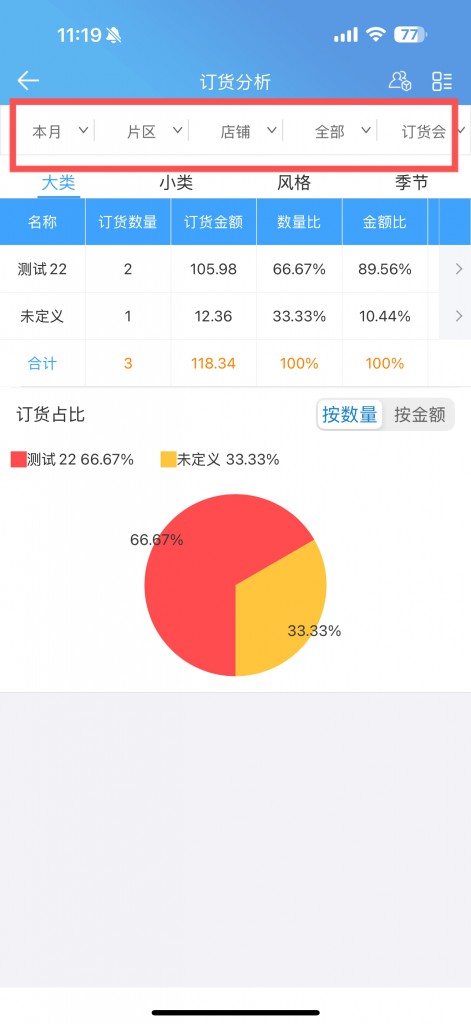The height and width of the screenshot is (1024, 471).
Task: Open the 店铺 filter dropdown
Action: point(248,131)
